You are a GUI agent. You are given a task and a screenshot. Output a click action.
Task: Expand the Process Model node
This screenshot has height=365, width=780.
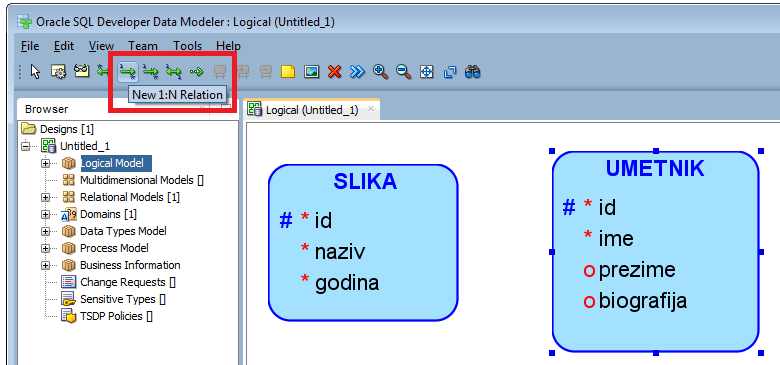[x=46, y=248]
